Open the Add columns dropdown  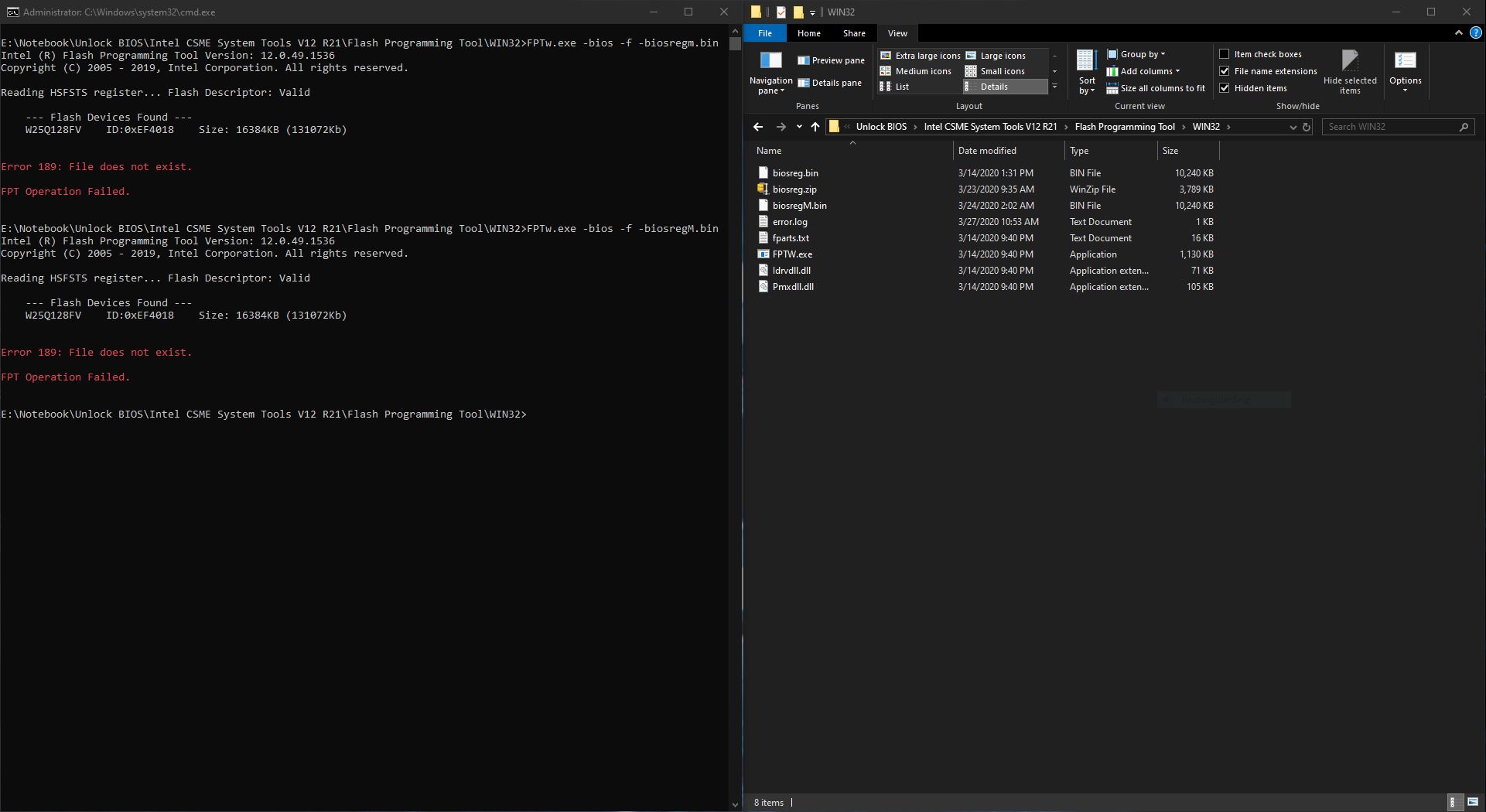(1143, 71)
